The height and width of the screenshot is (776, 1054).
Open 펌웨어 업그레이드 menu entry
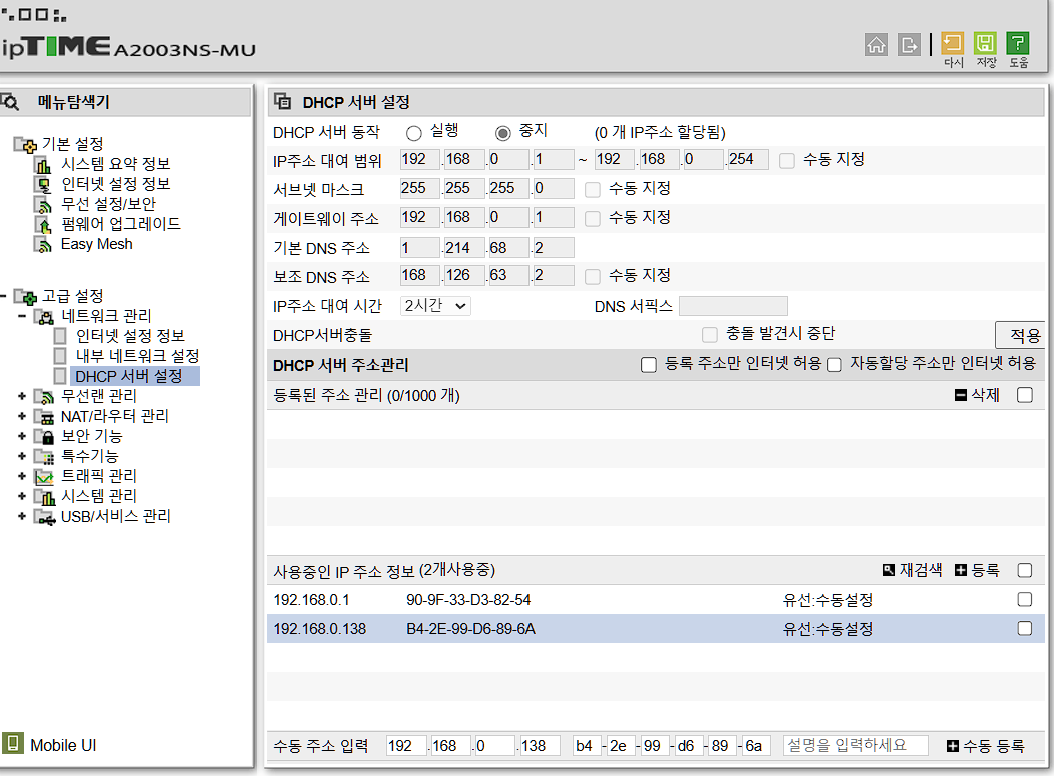point(121,224)
